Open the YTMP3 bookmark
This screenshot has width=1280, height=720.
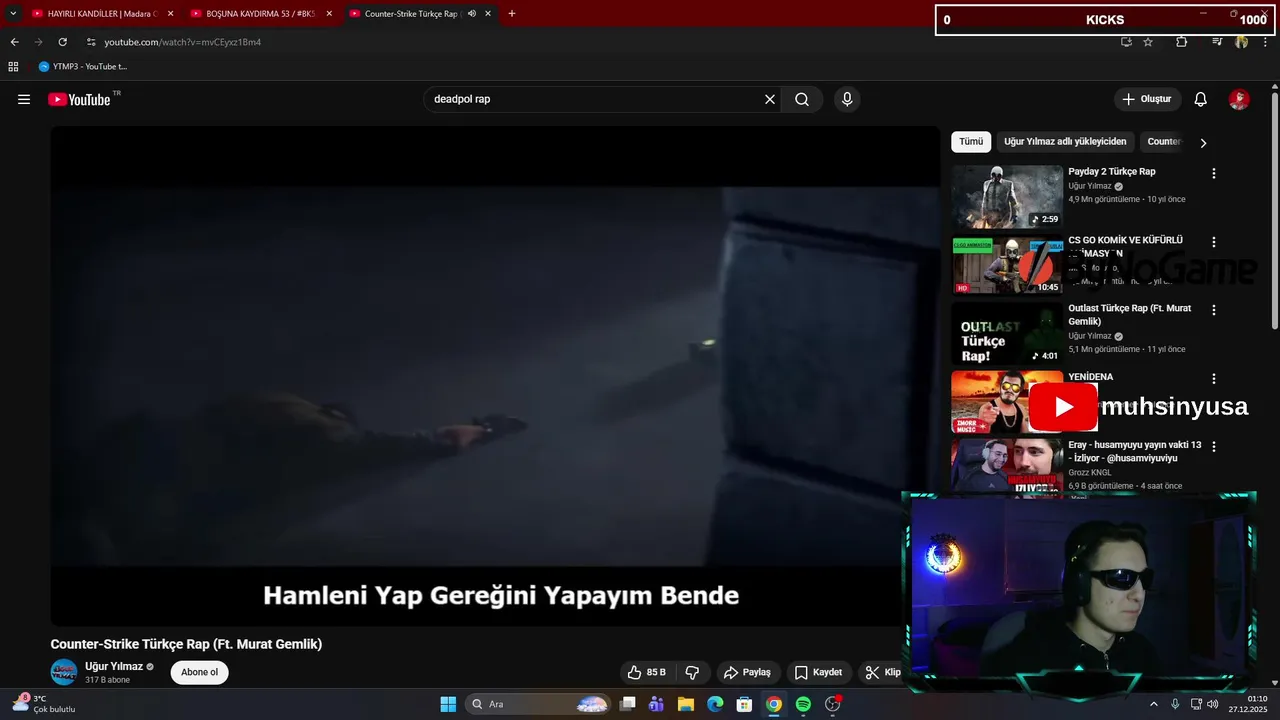82,67
